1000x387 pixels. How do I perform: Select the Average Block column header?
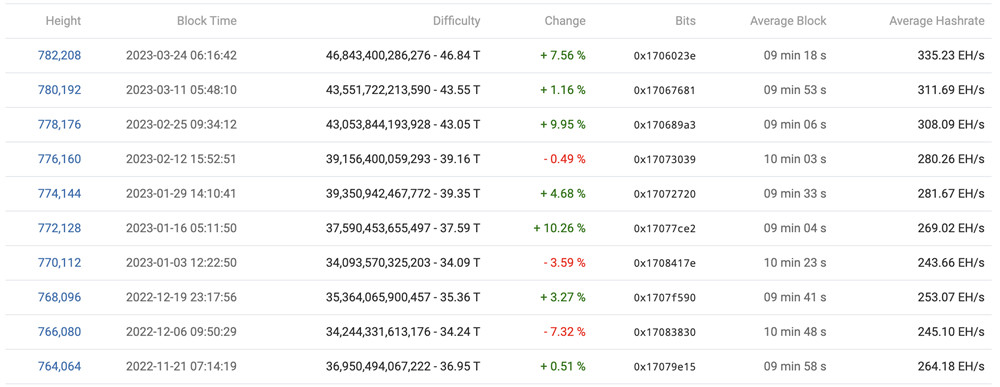[788, 21]
